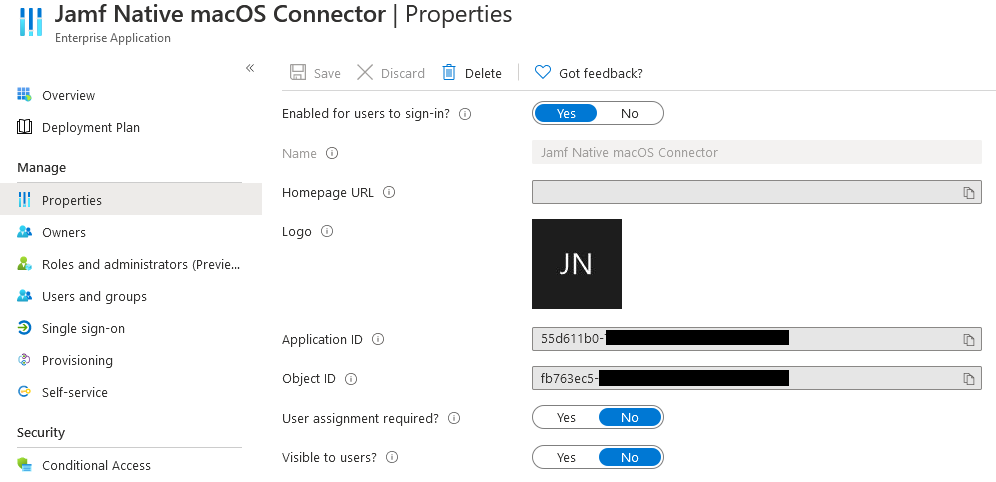Click info icon beside Visible to users
This screenshot has height=482, width=996.
click(392, 457)
